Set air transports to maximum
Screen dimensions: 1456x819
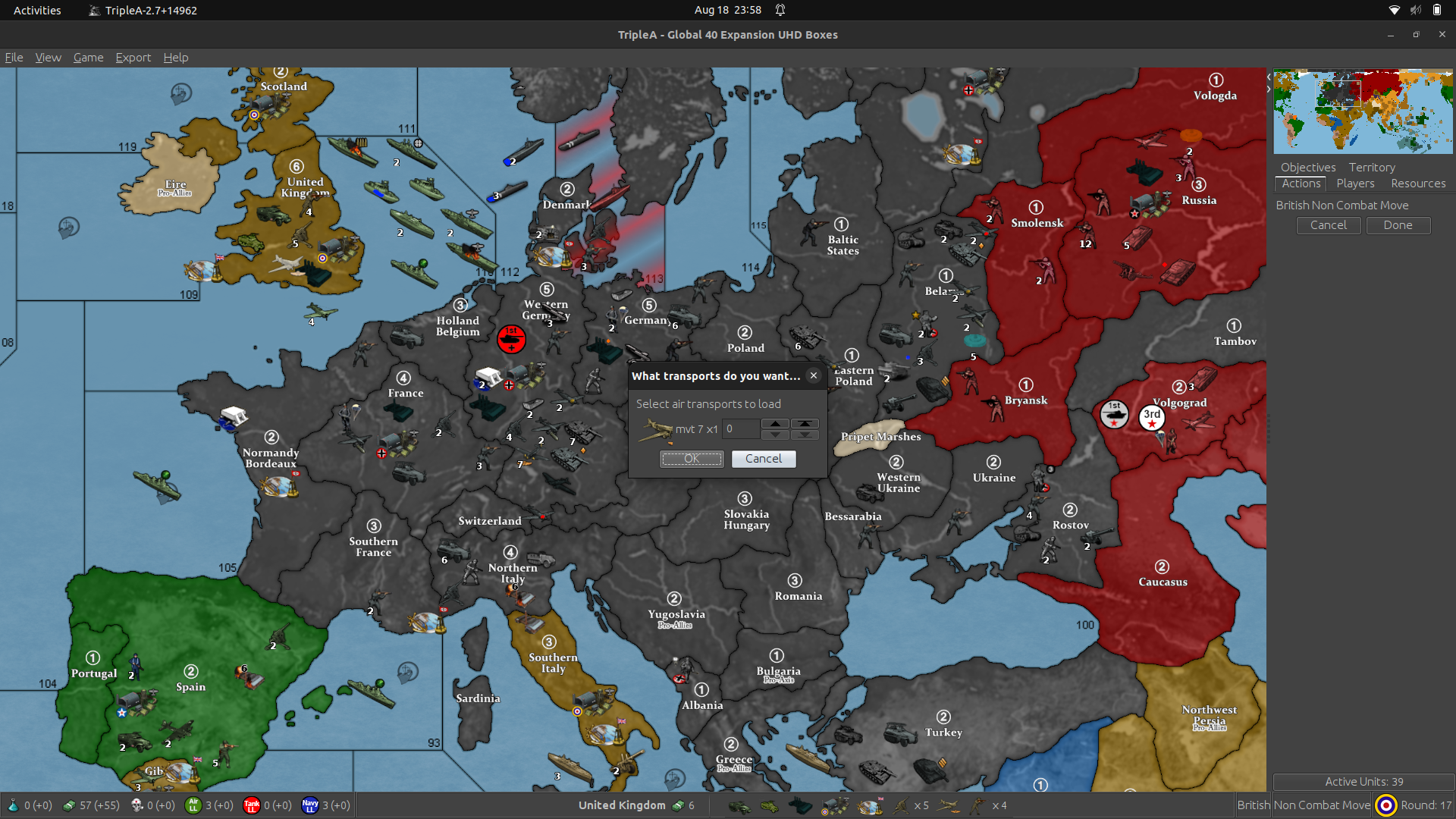(805, 423)
